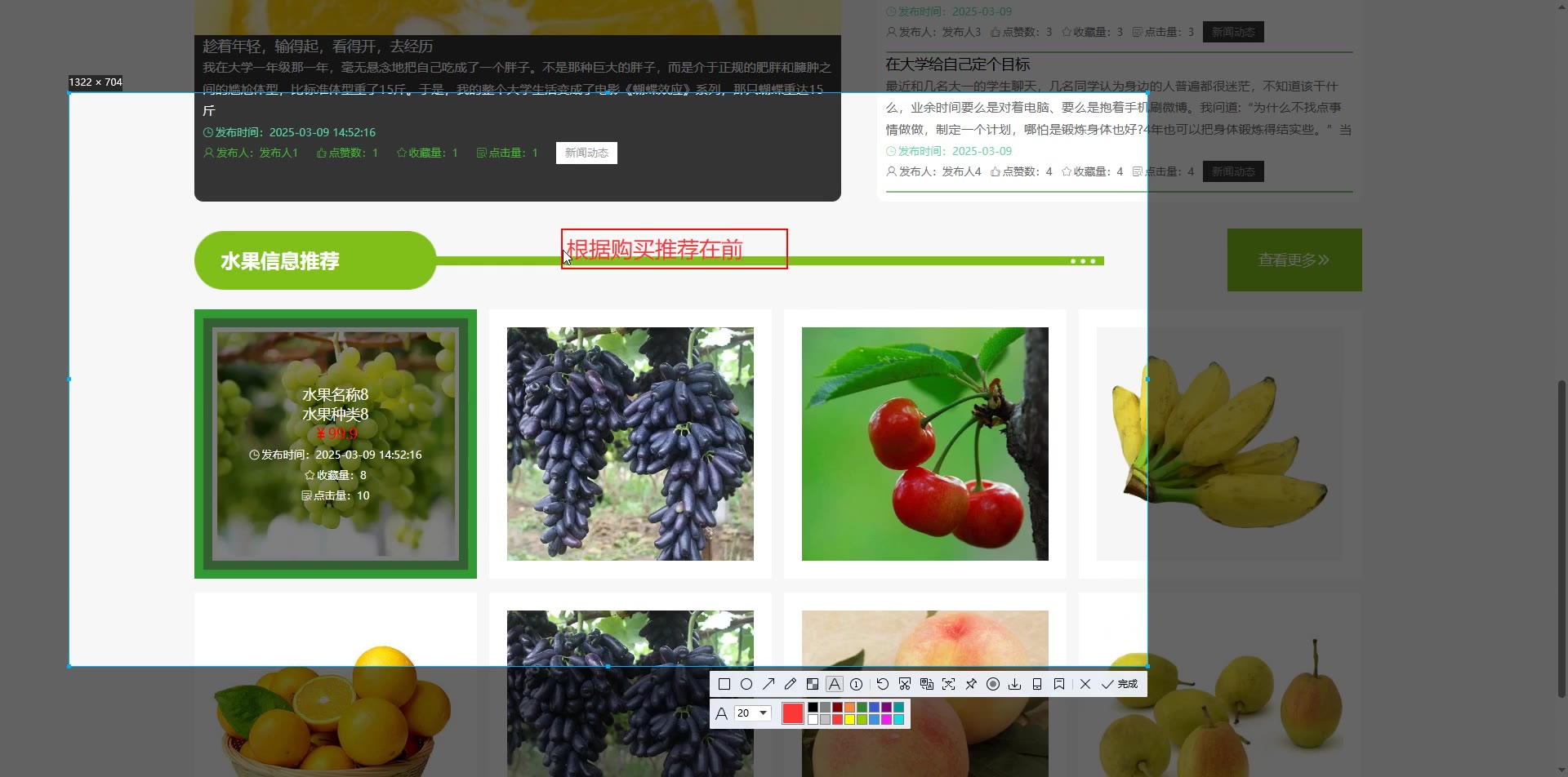1568x777 pixels.
Task: Finish the screenshot with 完成
Action: (1120, 684)
